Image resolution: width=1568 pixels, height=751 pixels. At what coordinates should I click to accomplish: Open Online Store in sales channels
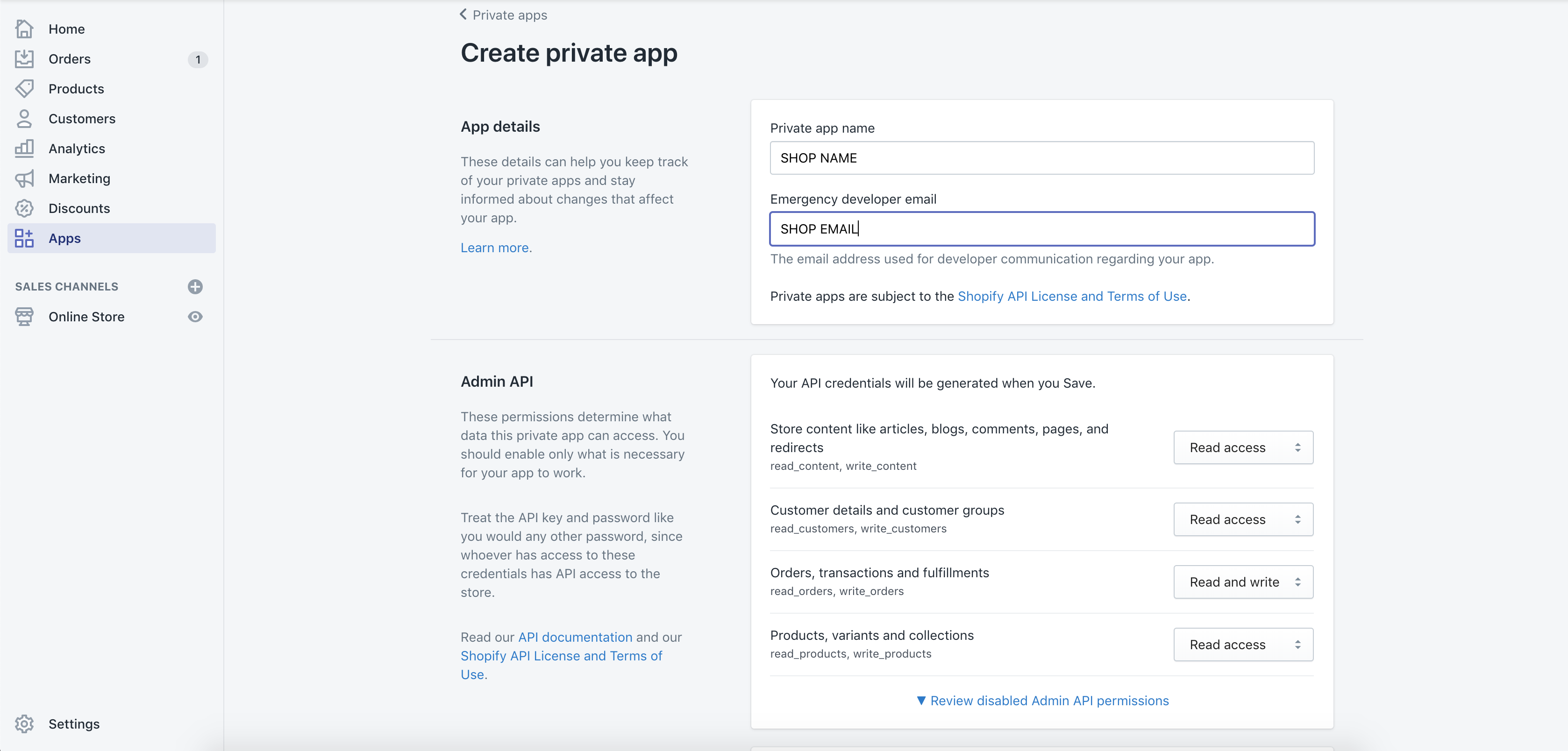[x=86, y=317]
